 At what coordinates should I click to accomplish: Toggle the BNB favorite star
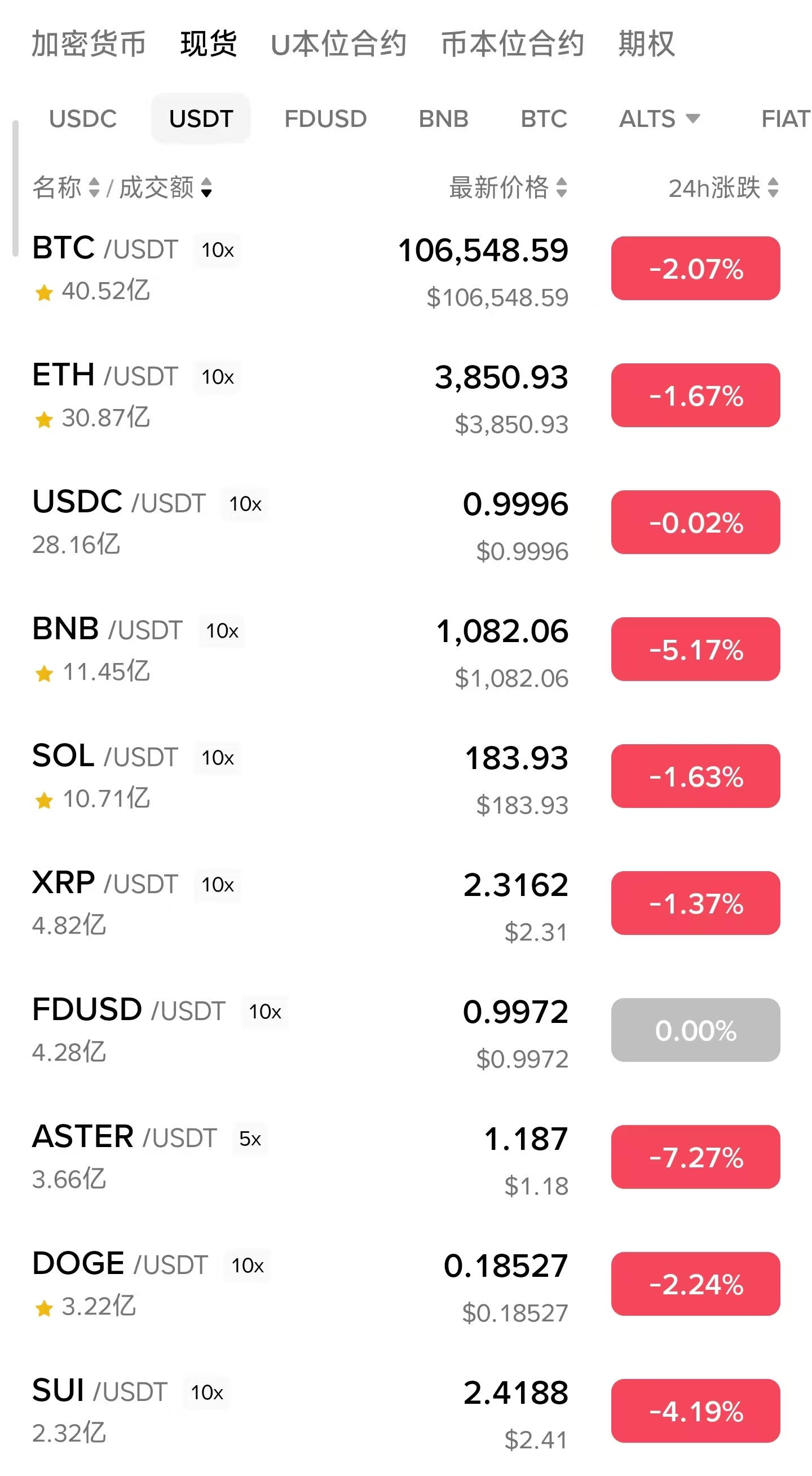pos(44,673)
